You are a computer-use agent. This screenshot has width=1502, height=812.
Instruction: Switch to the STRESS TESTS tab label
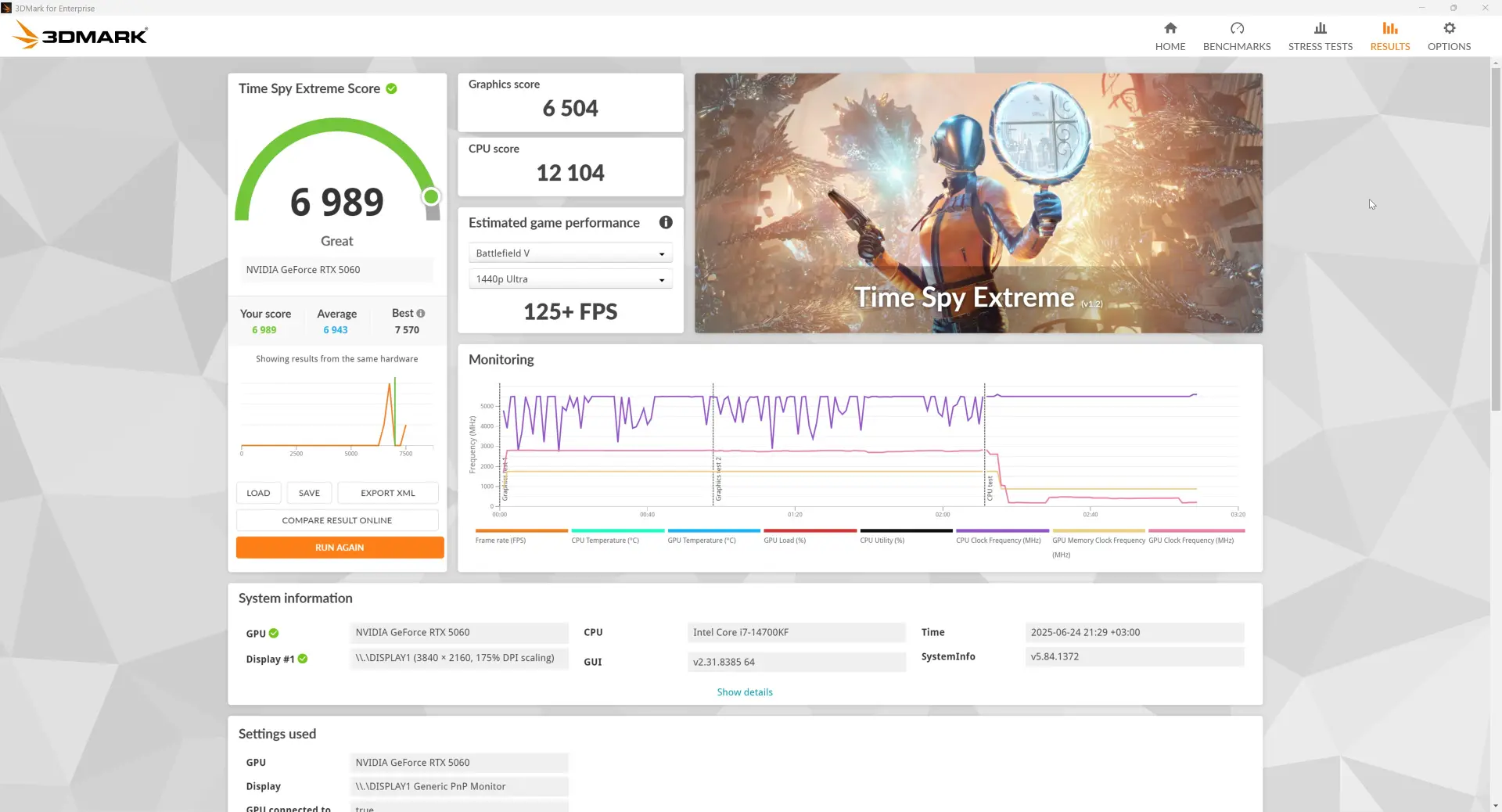(x=1321, y=46)
